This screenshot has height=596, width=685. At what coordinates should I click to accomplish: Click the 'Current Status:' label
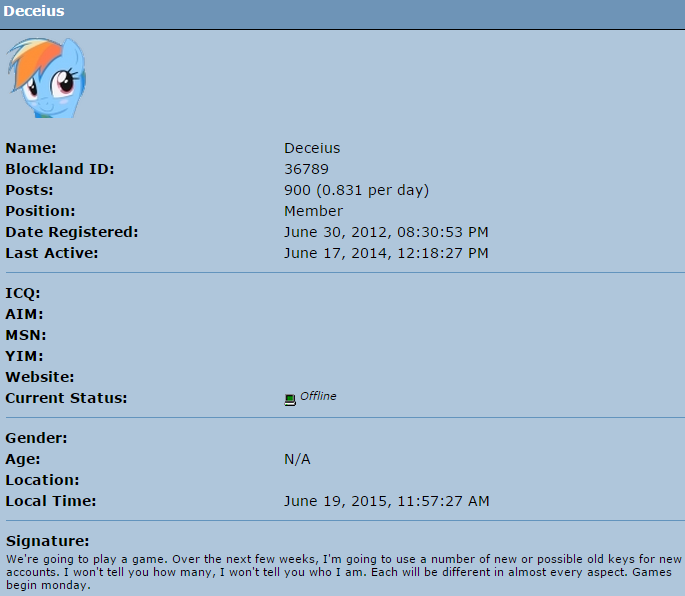pyautogui.click(x=66, y=398)
